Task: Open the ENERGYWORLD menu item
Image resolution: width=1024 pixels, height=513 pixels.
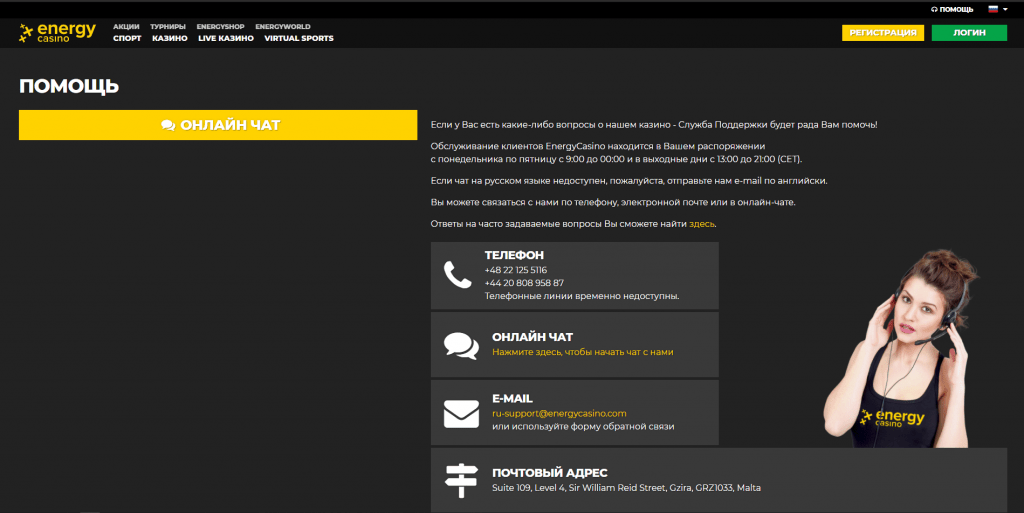Action: pos(283,27)
